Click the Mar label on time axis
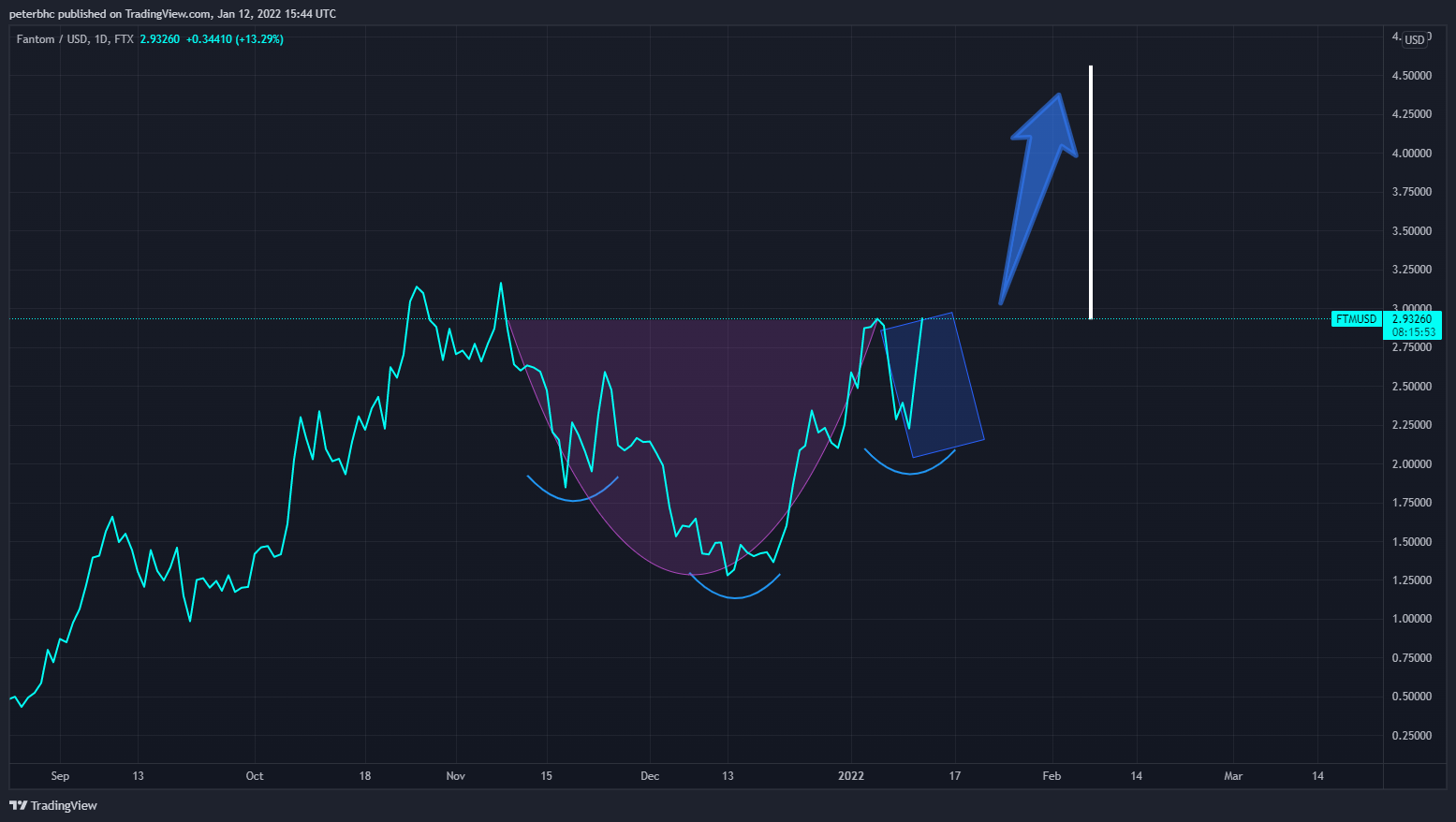The height and width of the screenshot is (822, 1456). point(1233,776)
